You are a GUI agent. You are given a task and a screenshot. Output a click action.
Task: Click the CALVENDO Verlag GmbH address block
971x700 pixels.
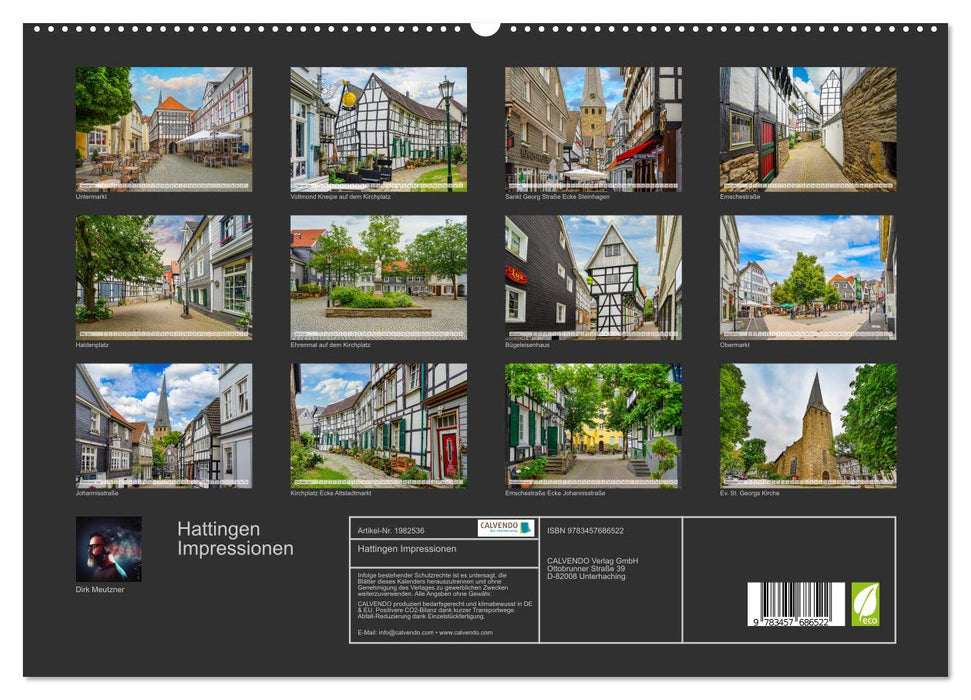coord(594,568)
